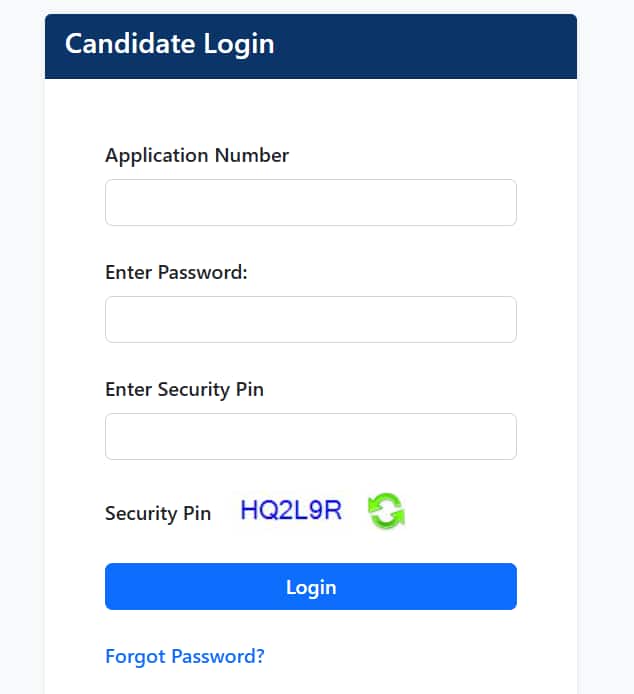Submit the candidate login form

point(310,587)
